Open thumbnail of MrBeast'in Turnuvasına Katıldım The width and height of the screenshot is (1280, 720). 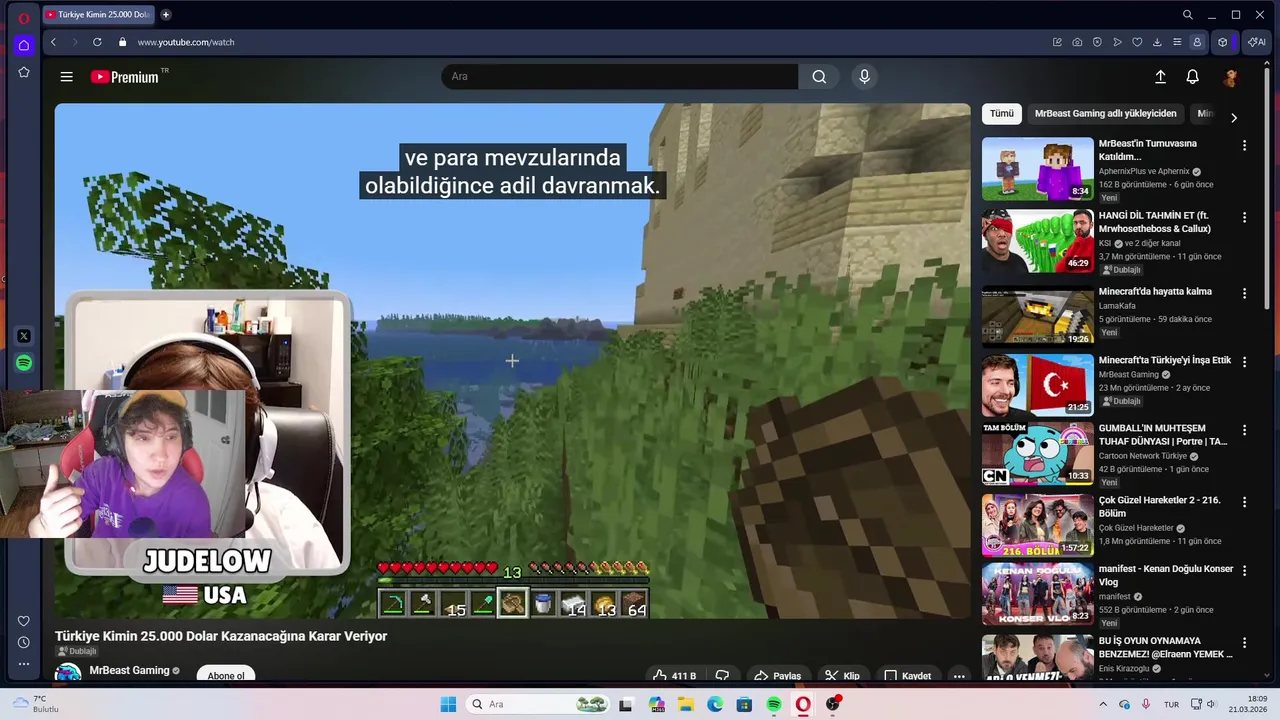(1037, 169)
